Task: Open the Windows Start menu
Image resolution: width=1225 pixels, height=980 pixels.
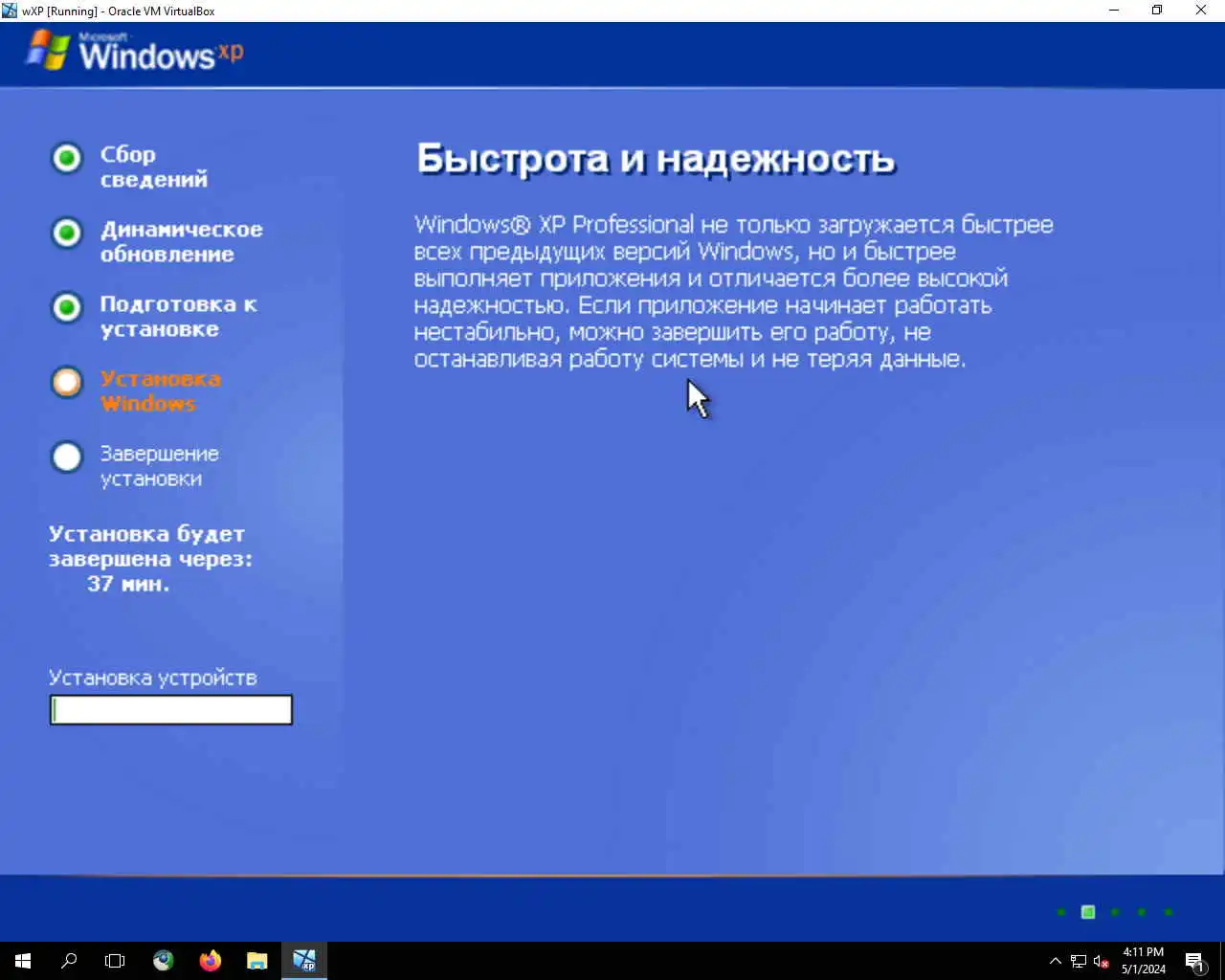Action: pyautogui.click(x=23, y=961)
